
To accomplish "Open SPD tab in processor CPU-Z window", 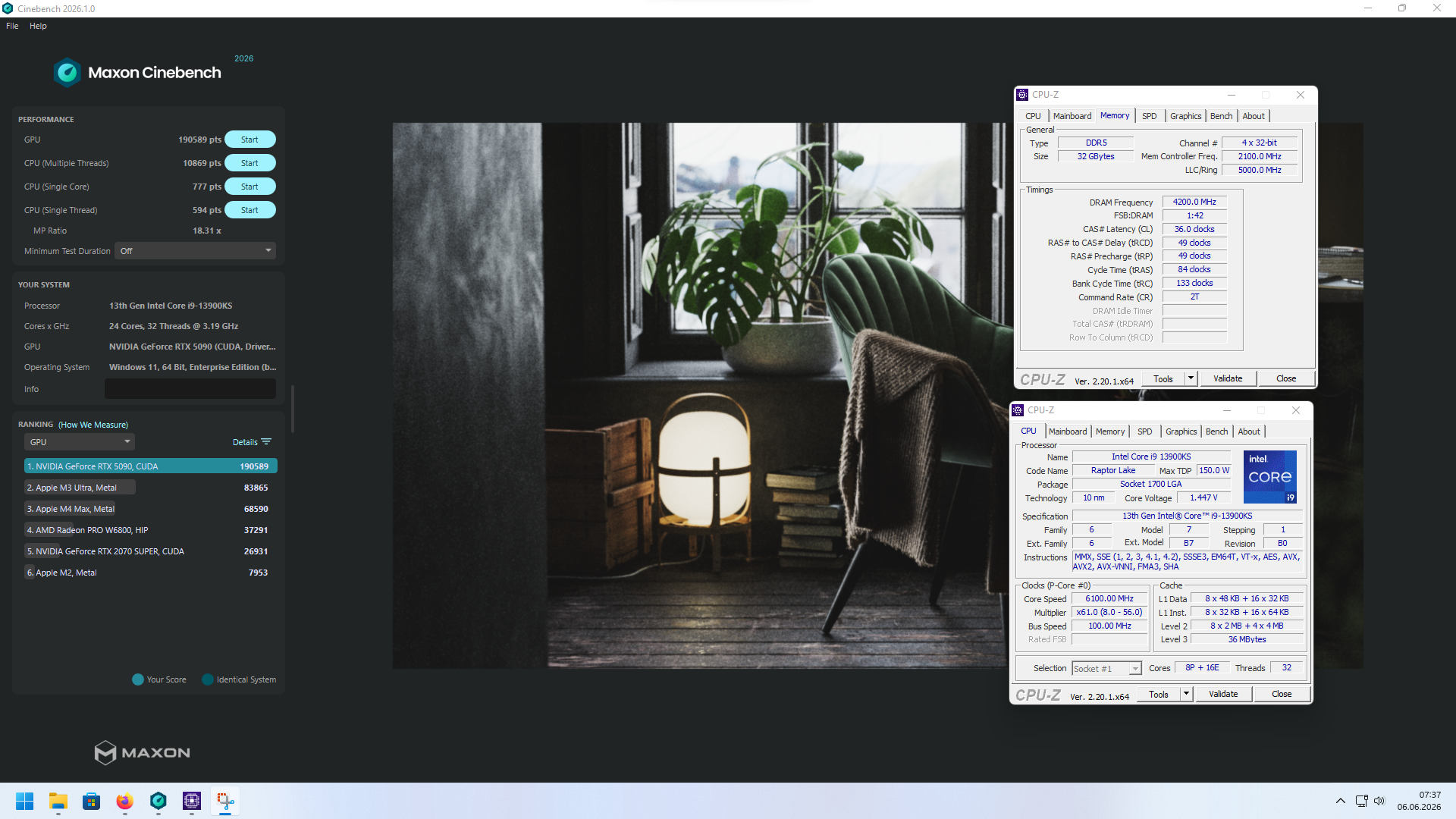I will pyautogui.click(x=1145, y=431).
